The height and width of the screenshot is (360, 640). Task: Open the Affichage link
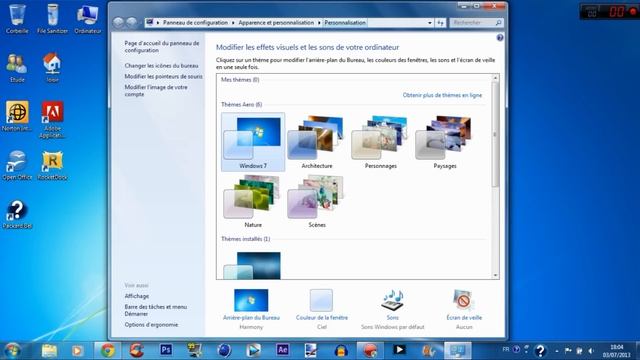(137, 296)
